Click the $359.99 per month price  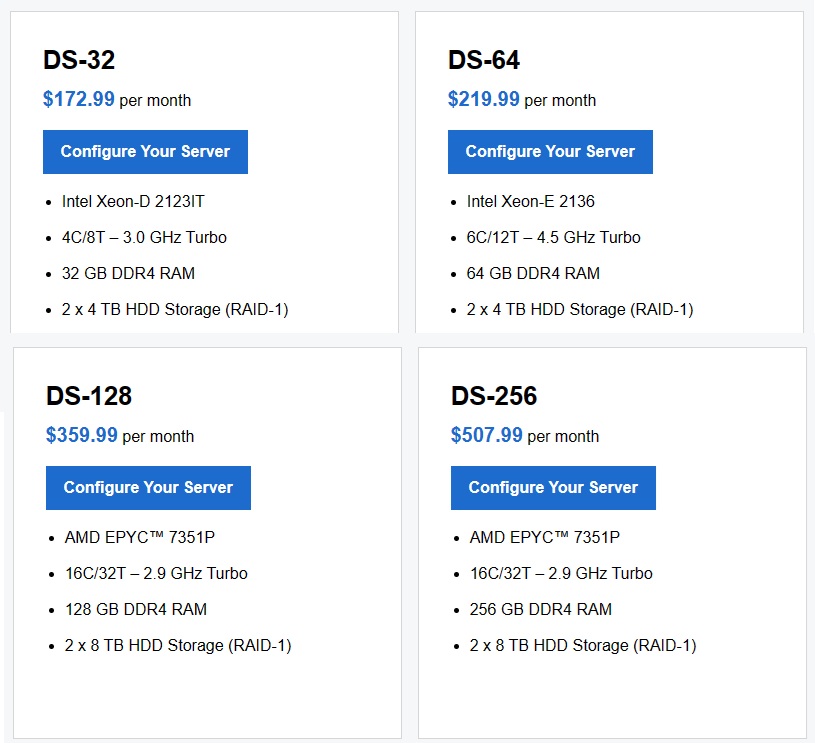point(120,436)
